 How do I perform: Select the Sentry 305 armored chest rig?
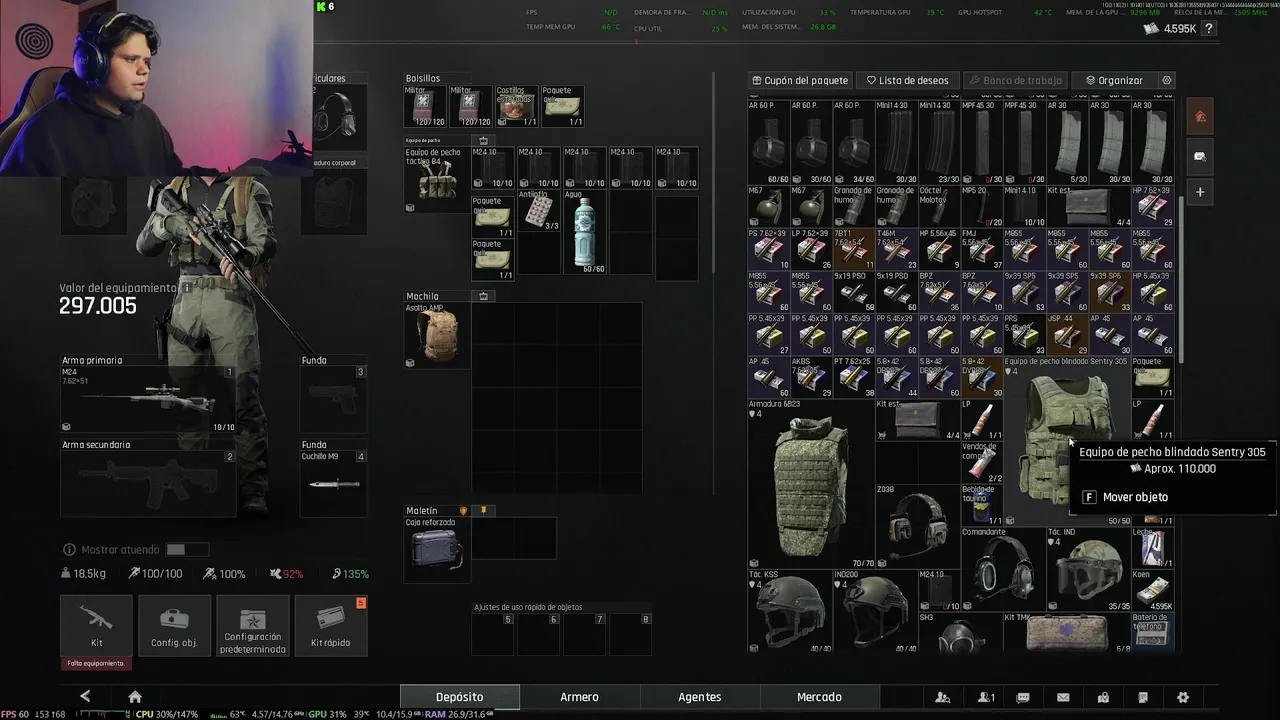click(1066, 441)
